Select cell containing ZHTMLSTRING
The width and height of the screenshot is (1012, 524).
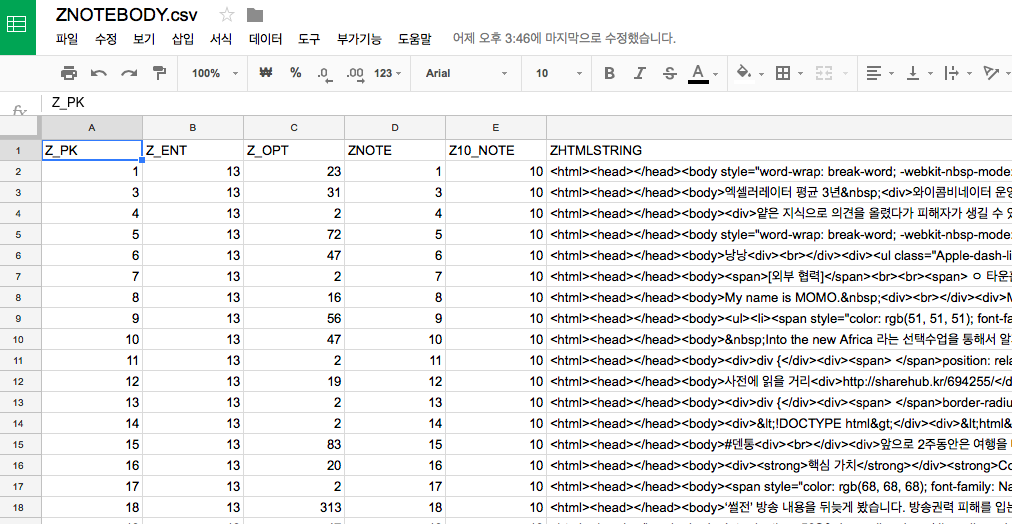779,150
